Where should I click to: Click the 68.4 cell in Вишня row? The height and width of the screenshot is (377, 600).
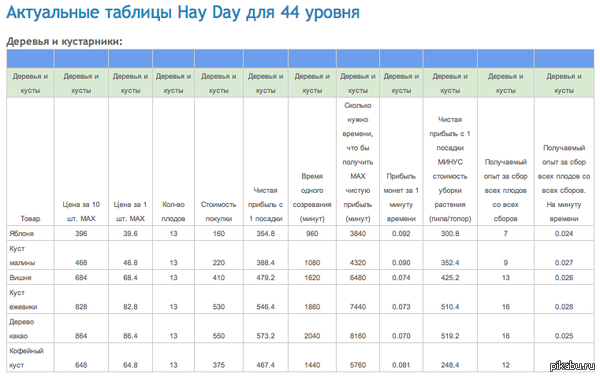(130, 277)
